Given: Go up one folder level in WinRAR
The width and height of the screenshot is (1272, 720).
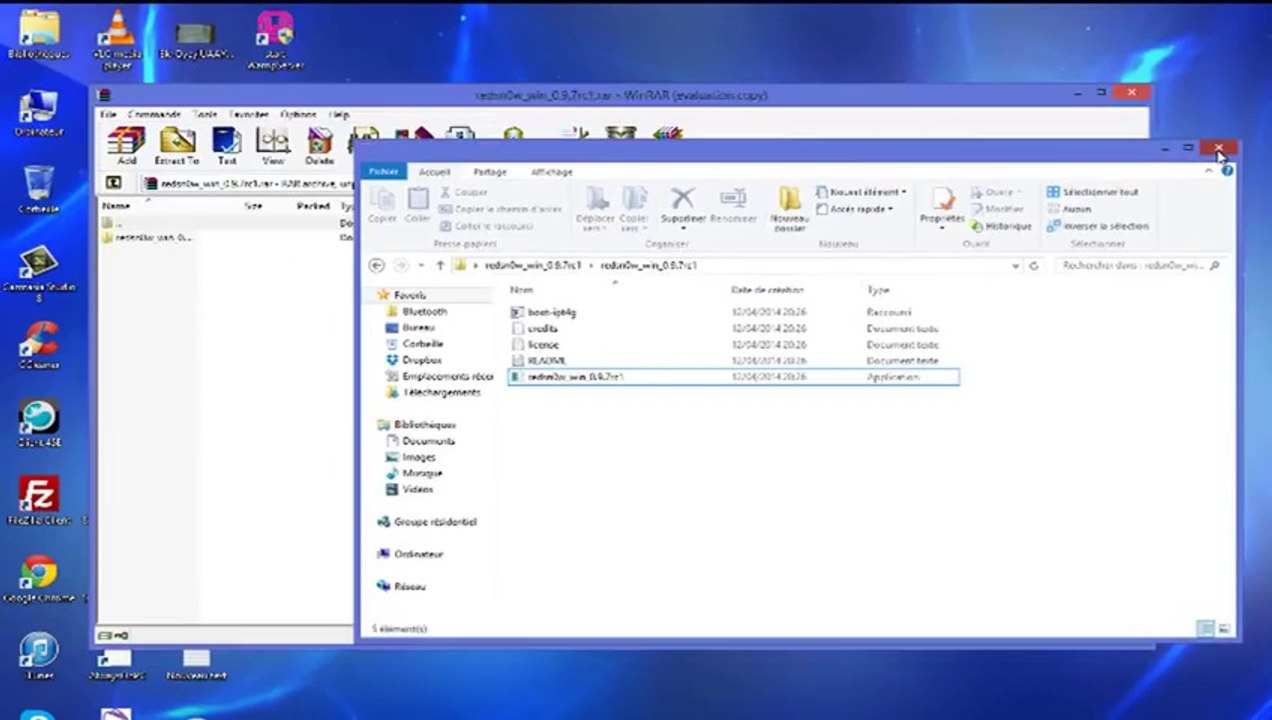Looking at the screenshot, I should (x=113, y=183).
